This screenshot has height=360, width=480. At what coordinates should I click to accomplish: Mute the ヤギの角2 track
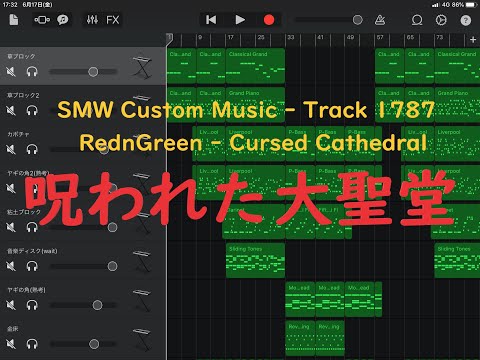click(11, 188)
